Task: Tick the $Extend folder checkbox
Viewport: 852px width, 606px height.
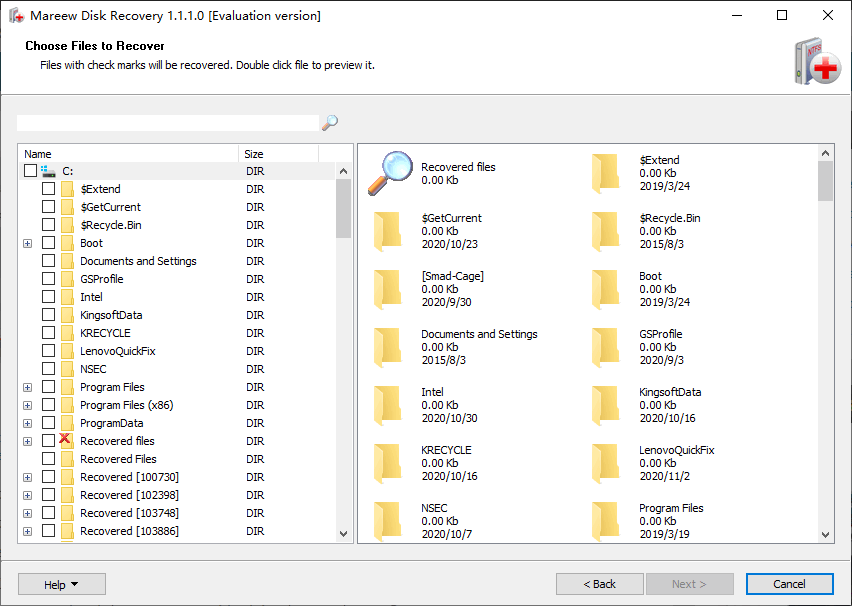Action: click(x=48, y=189)
